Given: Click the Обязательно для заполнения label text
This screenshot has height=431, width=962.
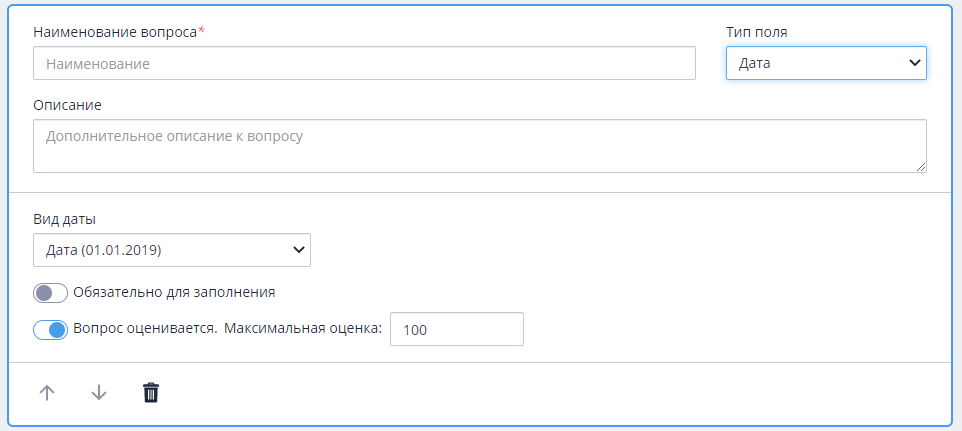Looking at the screenshot, I should pos(174,292).
